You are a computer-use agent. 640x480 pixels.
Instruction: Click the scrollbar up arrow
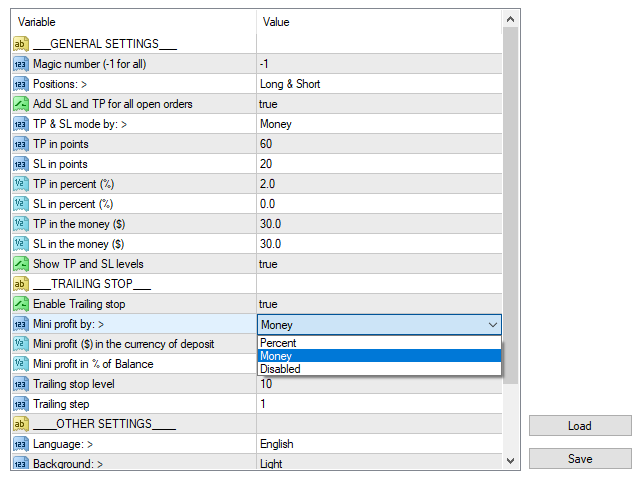tap(511, 19)
